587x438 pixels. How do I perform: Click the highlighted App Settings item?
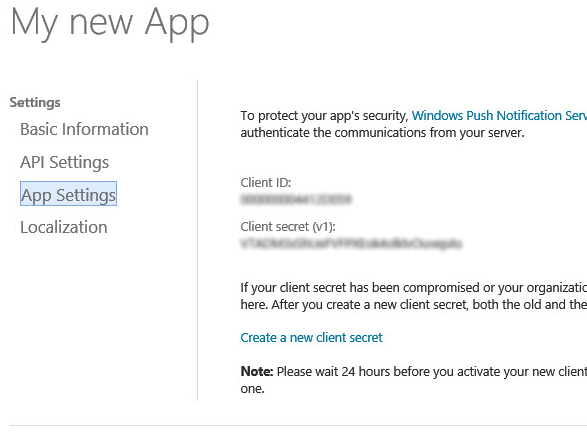tap(69, 194)
